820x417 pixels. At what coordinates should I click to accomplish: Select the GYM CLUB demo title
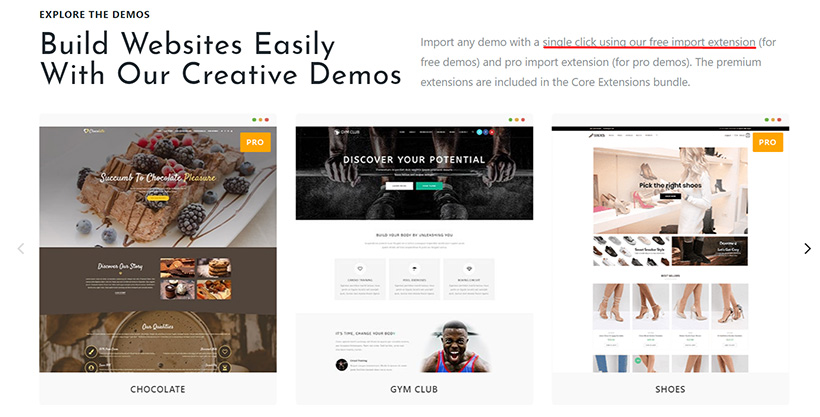(414, 389)
